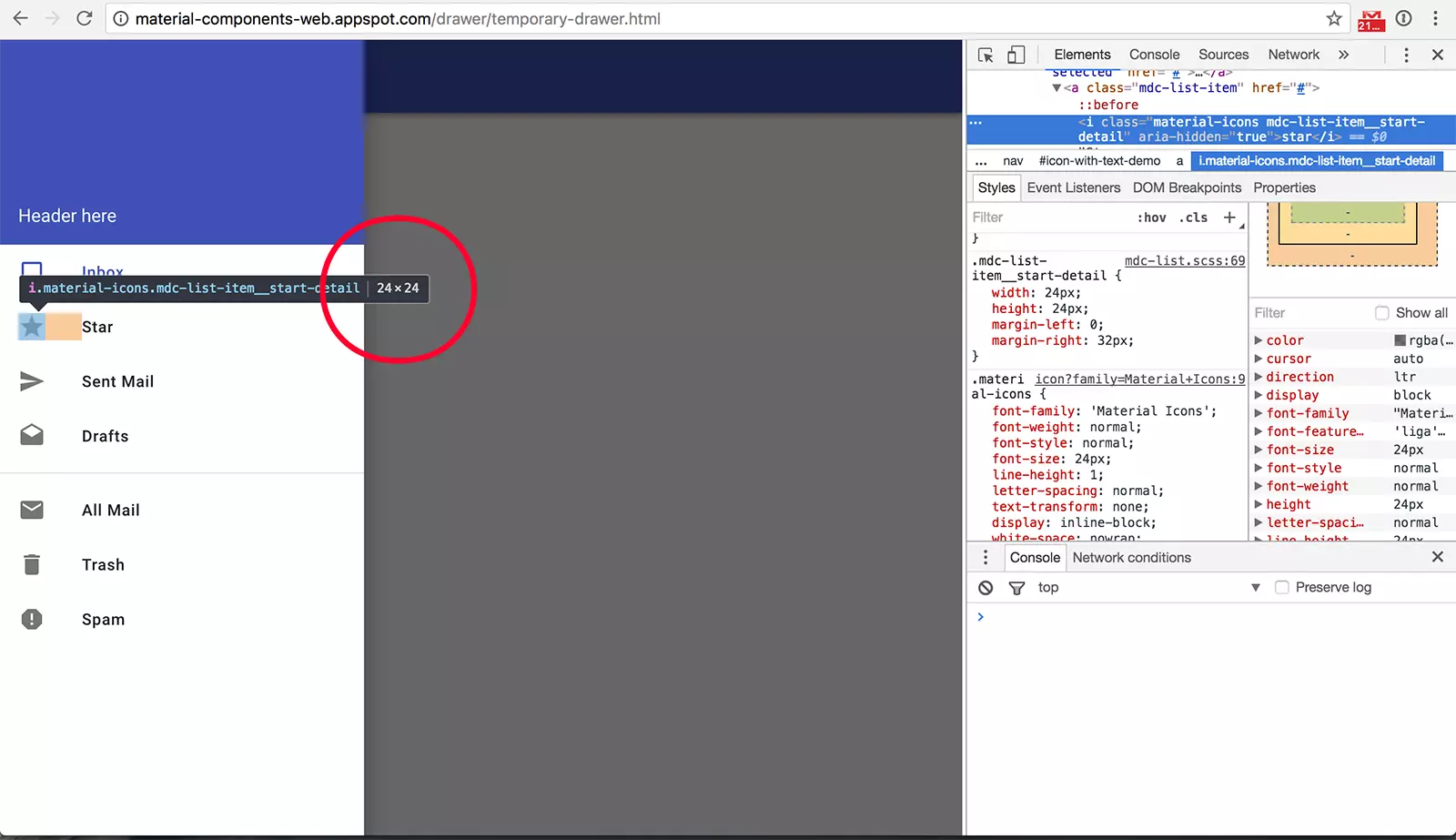This screenshot has height=840, width=1456.
Task: Toggle the device toolbar icon
Action: click(1016, 56)
